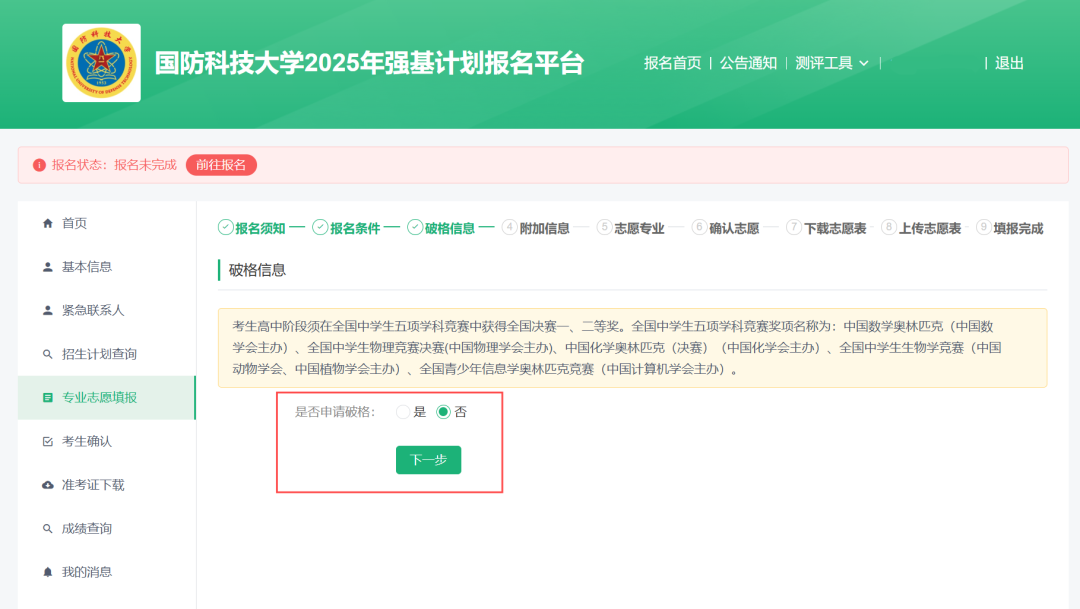Click the 附加信息 step label

(544, 229)
